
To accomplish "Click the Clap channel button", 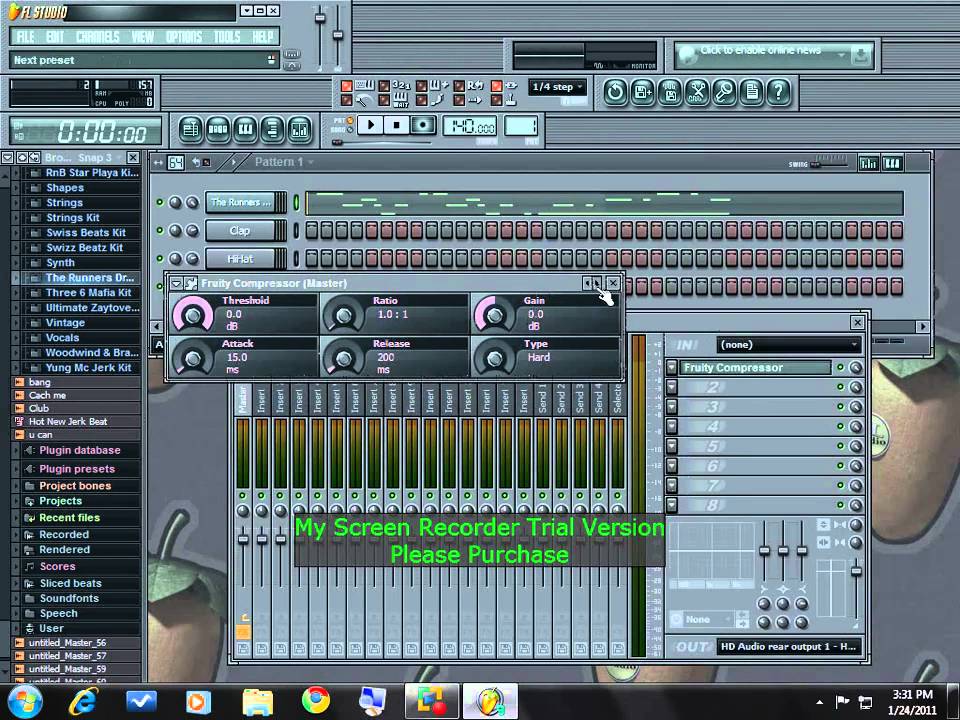I will 241,230.
